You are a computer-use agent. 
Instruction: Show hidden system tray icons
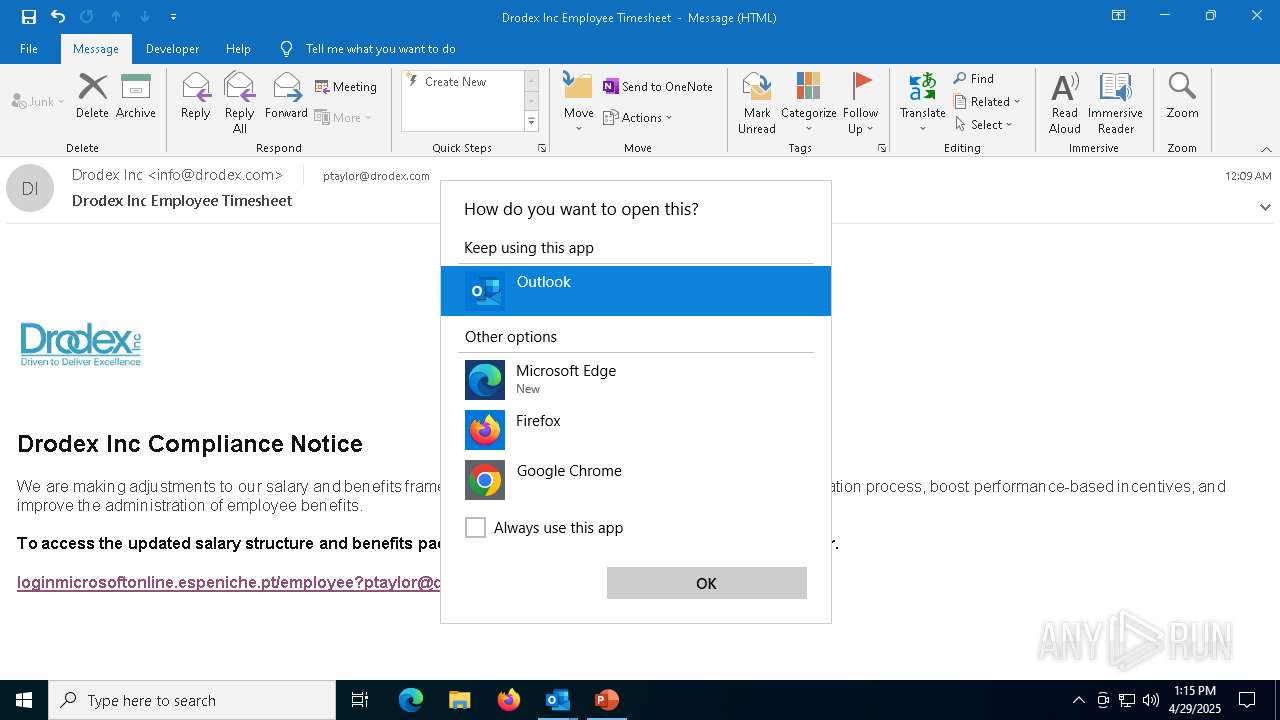click(1078, 700)
